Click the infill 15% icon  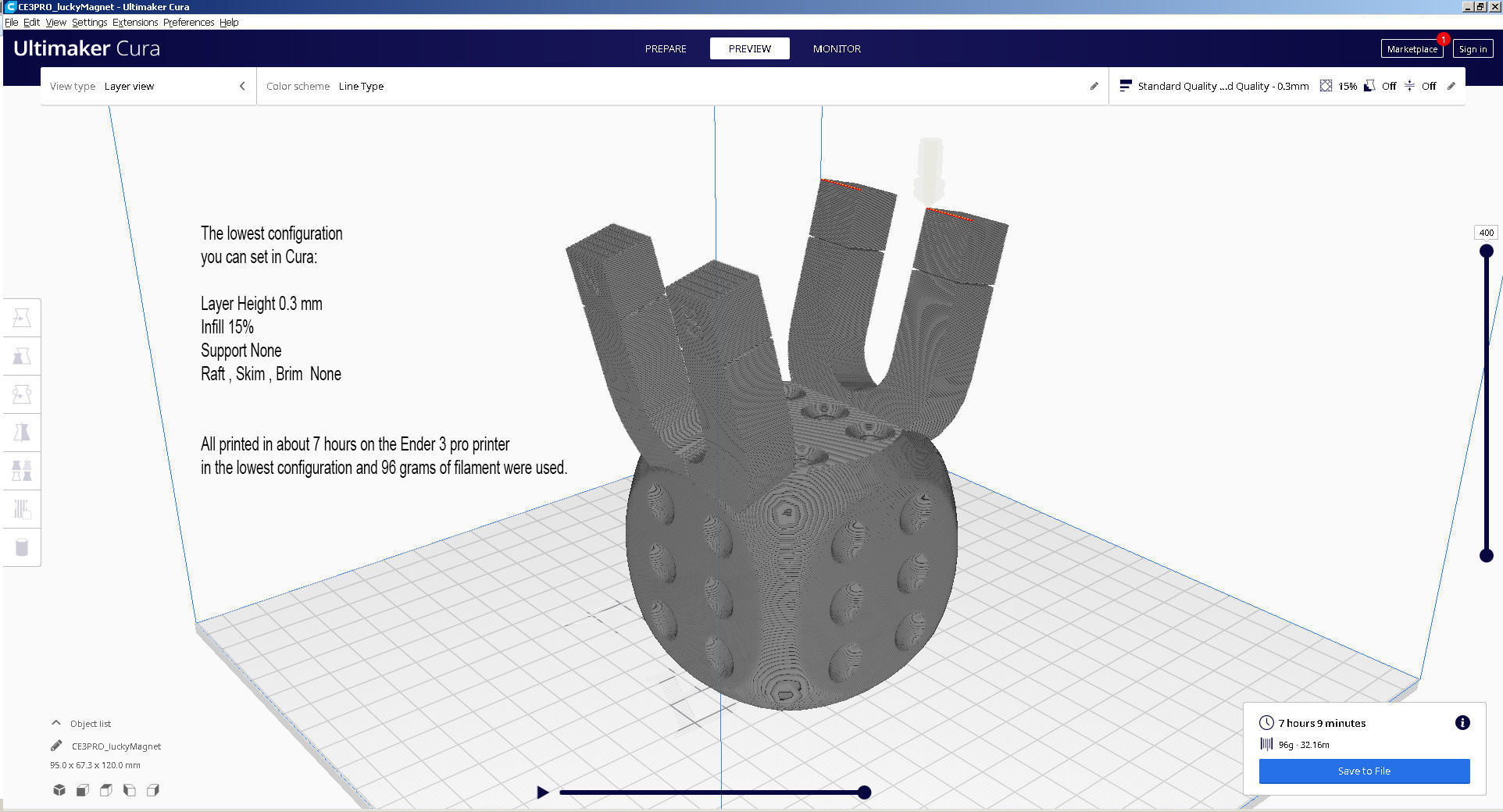point(1326,86)
